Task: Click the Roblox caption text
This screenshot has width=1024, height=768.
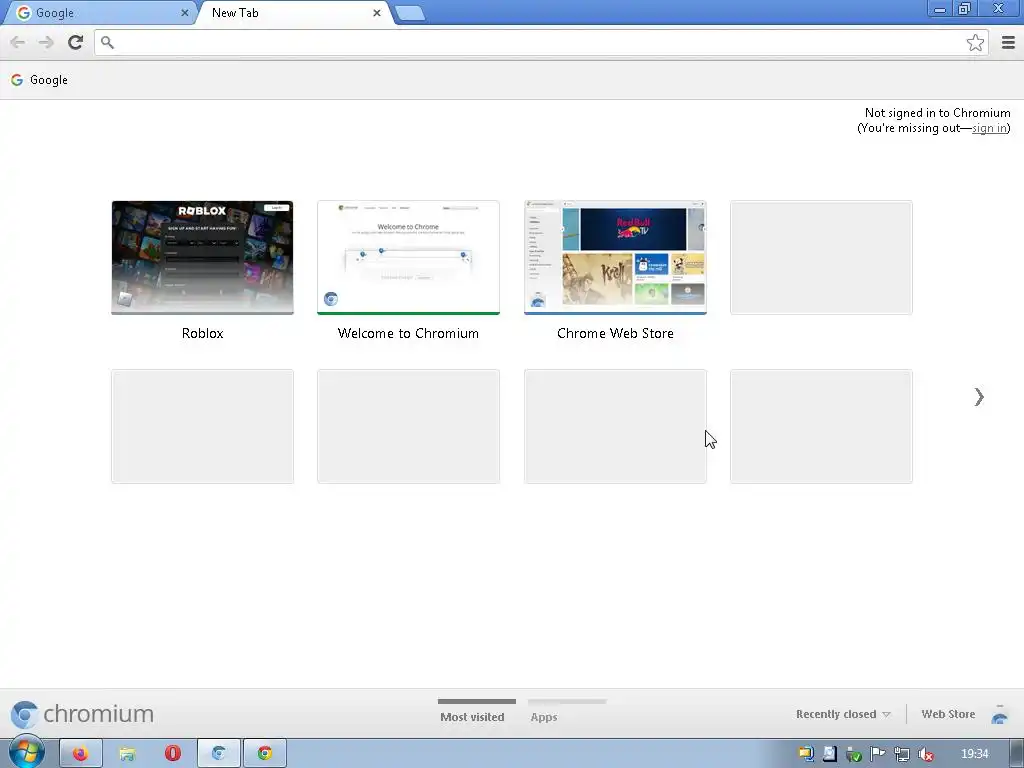Action: point(202,333)
